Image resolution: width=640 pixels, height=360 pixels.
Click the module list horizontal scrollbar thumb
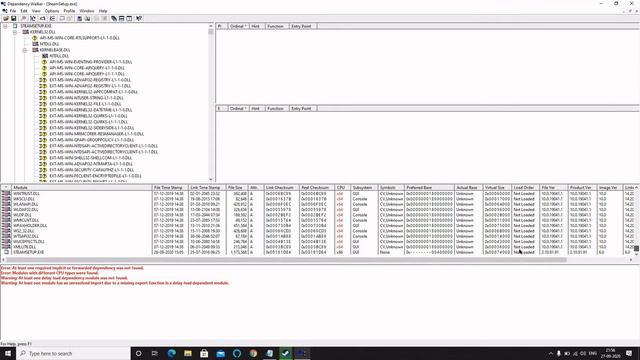pos(286,260)
